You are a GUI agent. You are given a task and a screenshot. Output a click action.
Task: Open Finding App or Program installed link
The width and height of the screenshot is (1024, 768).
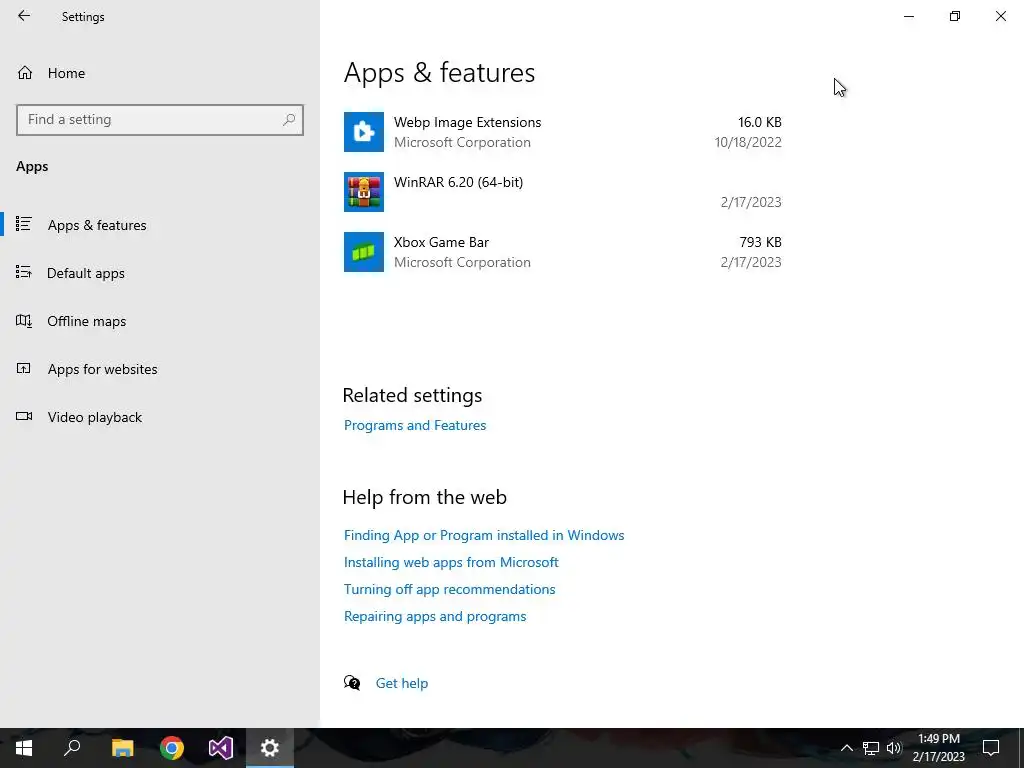pyautogui.click(x=484, y=535)
